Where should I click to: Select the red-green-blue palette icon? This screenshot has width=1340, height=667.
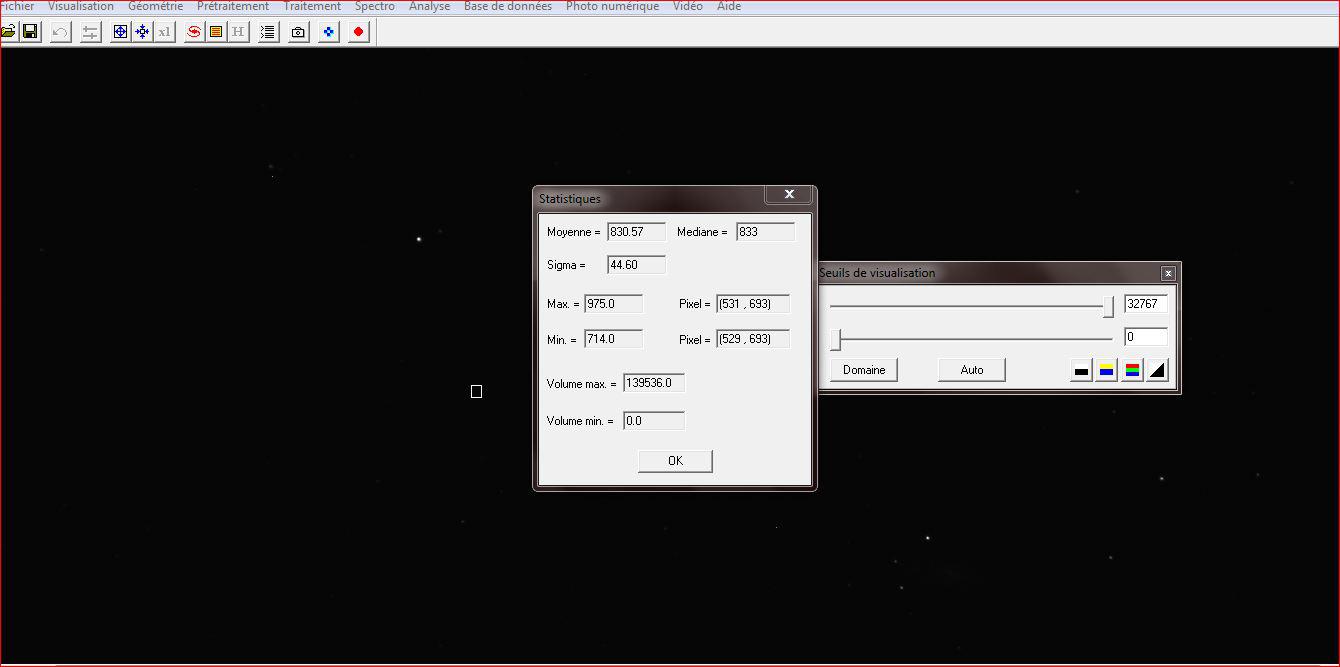(1132, 371)
